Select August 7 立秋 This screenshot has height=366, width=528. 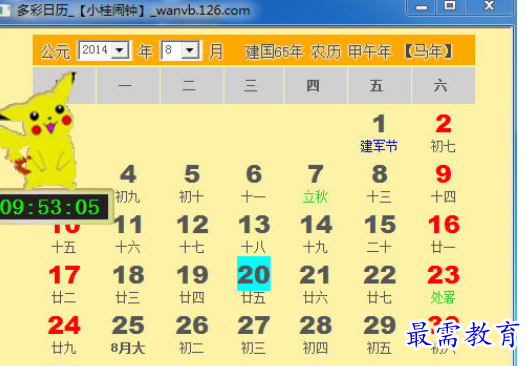tap(316, 184)
